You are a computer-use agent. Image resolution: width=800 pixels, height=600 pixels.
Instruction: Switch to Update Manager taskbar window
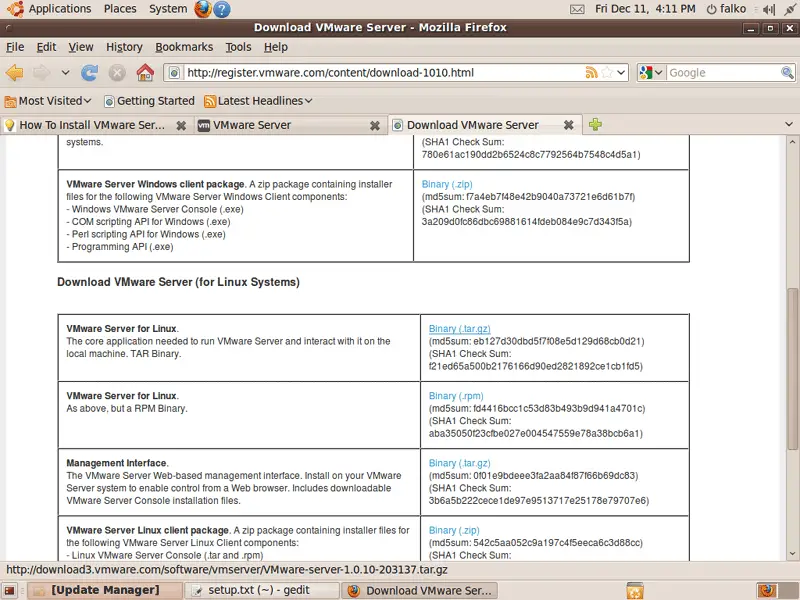(x=105, y=590)
